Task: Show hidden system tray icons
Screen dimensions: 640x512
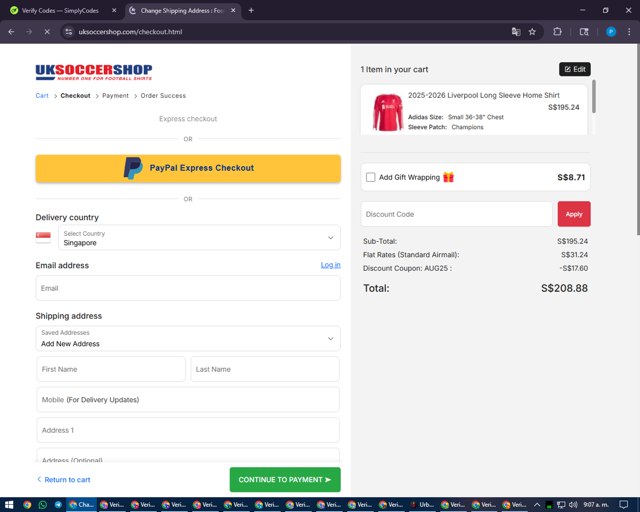Action: click(537, 505)
